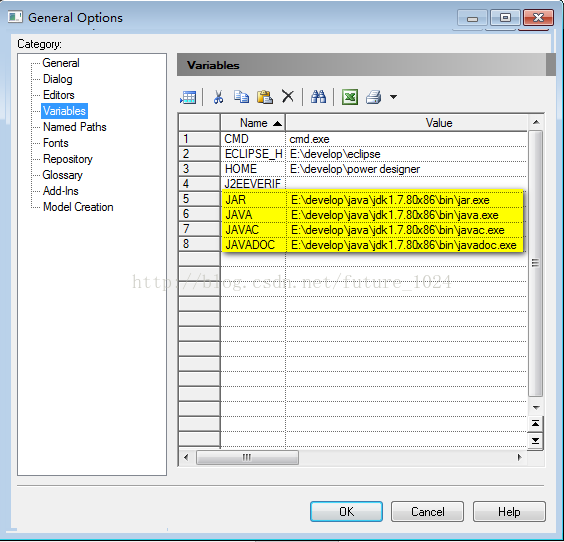
Task: Click the JAVAC value cell
Action: pos(406,230)
